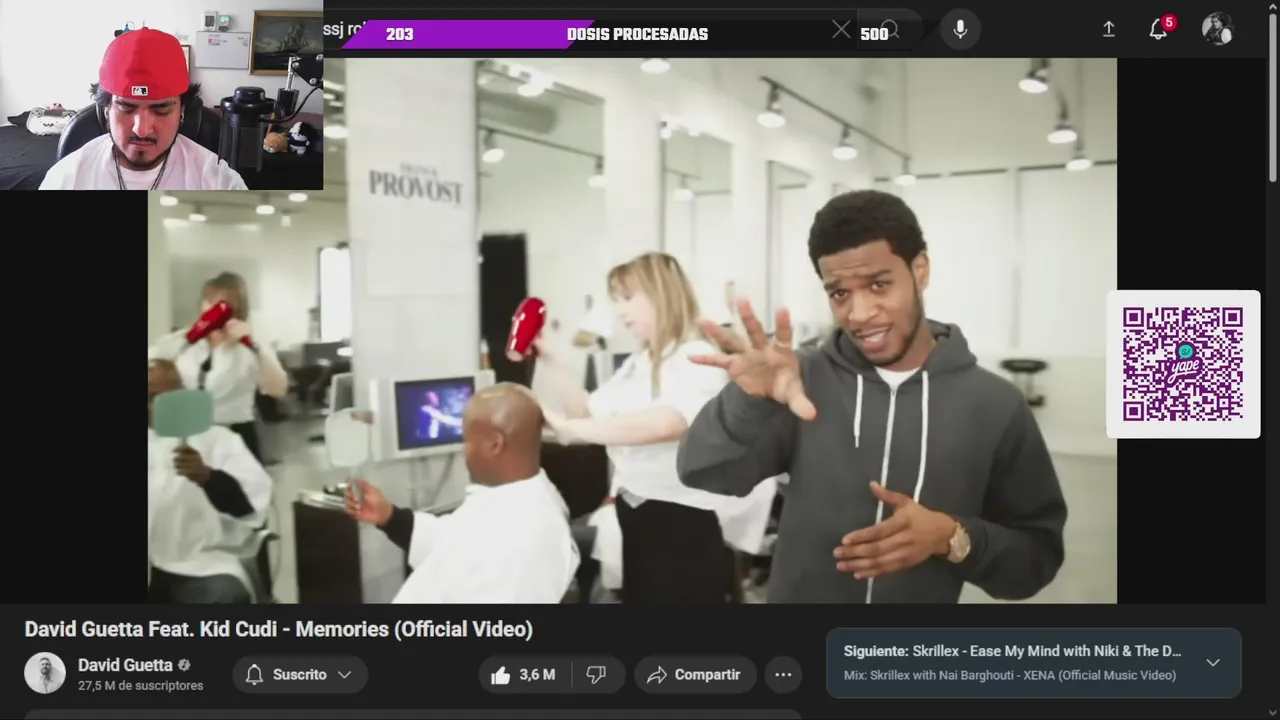Share the video via Compartir button
1280x720 pixels.
click(693, 675)
